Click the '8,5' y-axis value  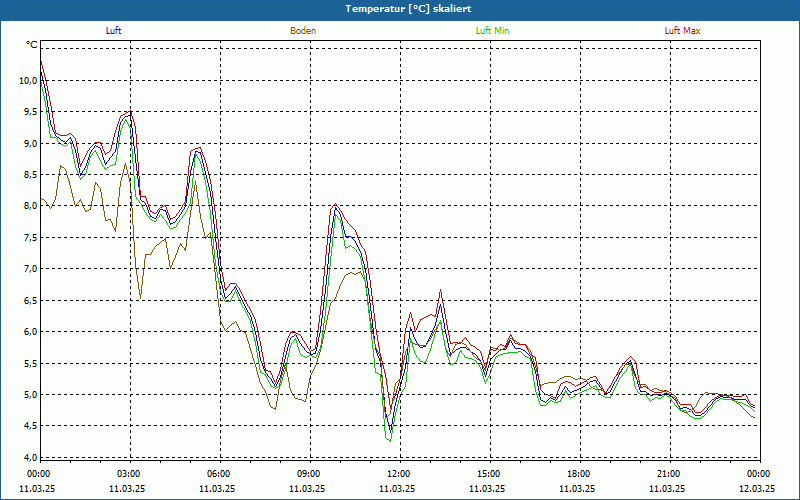point(31,174)
